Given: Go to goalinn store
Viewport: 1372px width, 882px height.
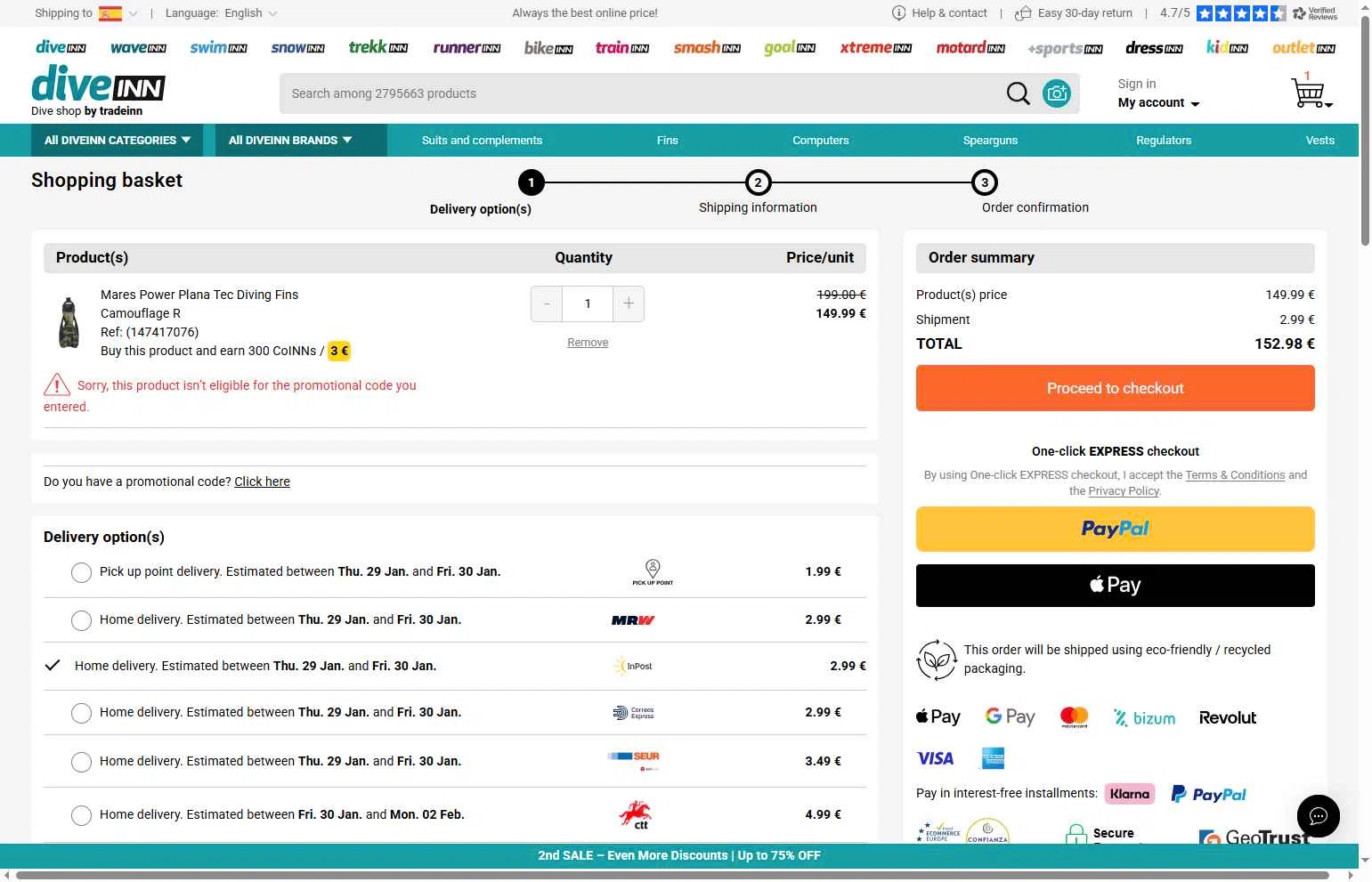Looking at the screenshot, I should pyautogui.click(x=790, y=47).
